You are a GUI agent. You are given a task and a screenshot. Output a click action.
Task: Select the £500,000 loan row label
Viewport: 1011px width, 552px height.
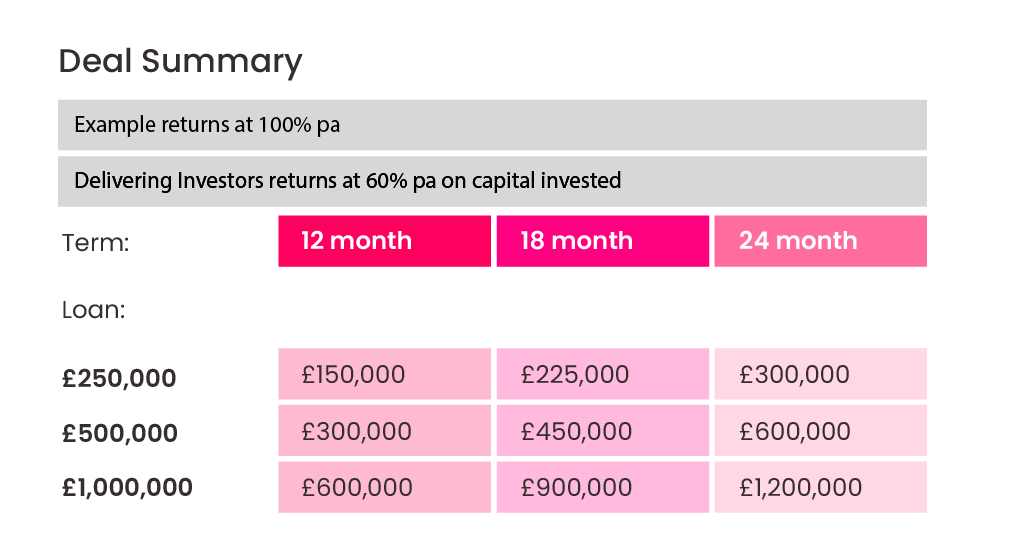120,434
